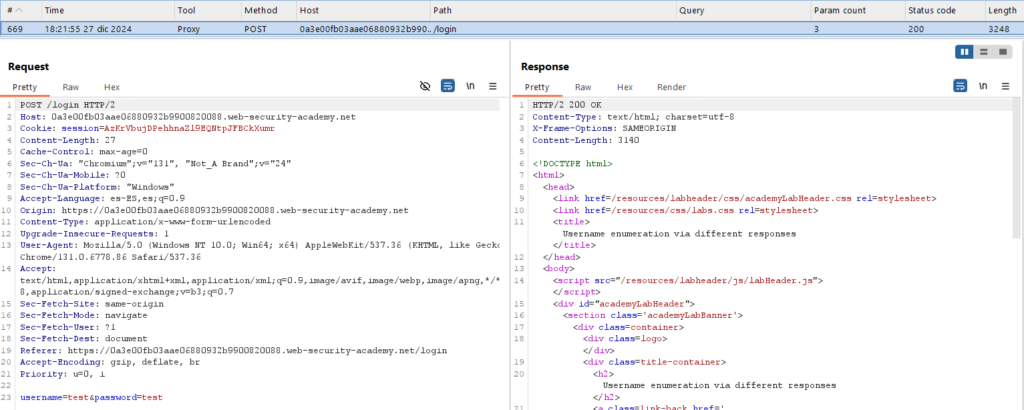Click Request panel heading
This screenshot has height=410, width=1024.
point(28,67)
